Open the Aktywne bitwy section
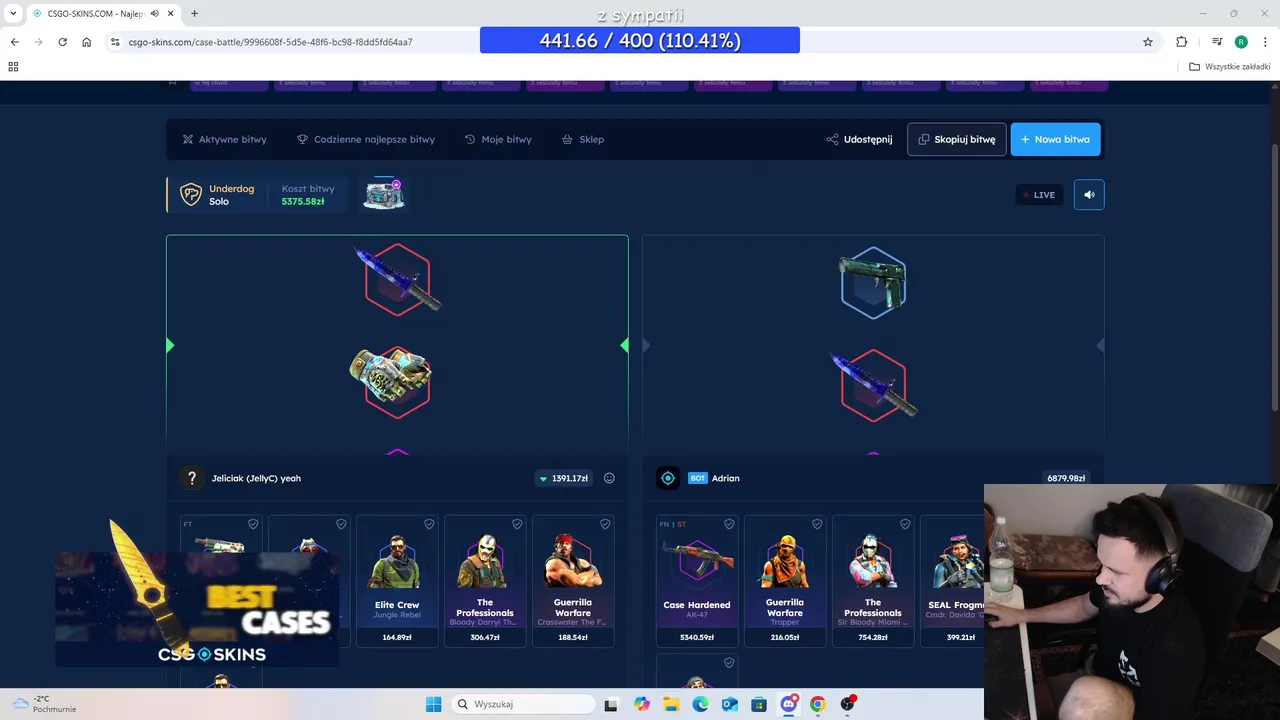This screenshot has height=720, width=1280. coord(224,139)
